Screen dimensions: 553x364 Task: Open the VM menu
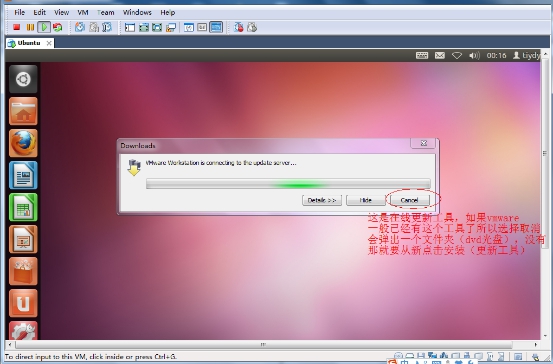click(x=83, y=12)
